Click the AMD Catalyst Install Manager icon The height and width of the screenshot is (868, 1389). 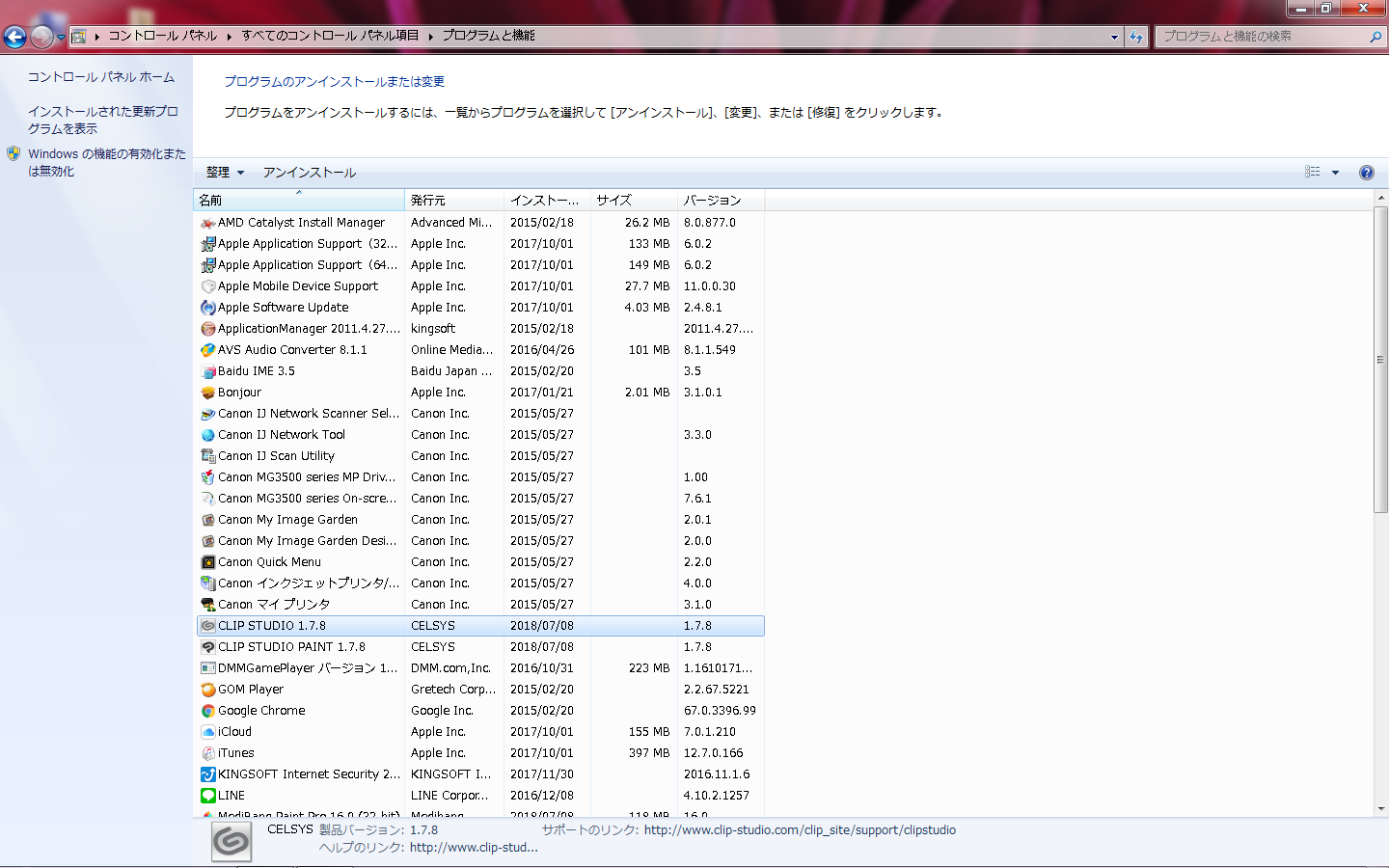[207, 223]
